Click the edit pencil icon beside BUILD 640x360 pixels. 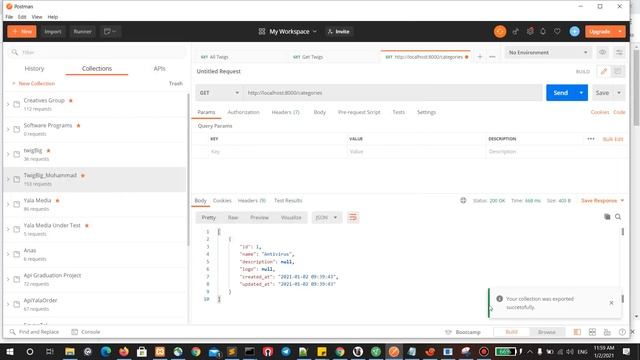[603, 71]
